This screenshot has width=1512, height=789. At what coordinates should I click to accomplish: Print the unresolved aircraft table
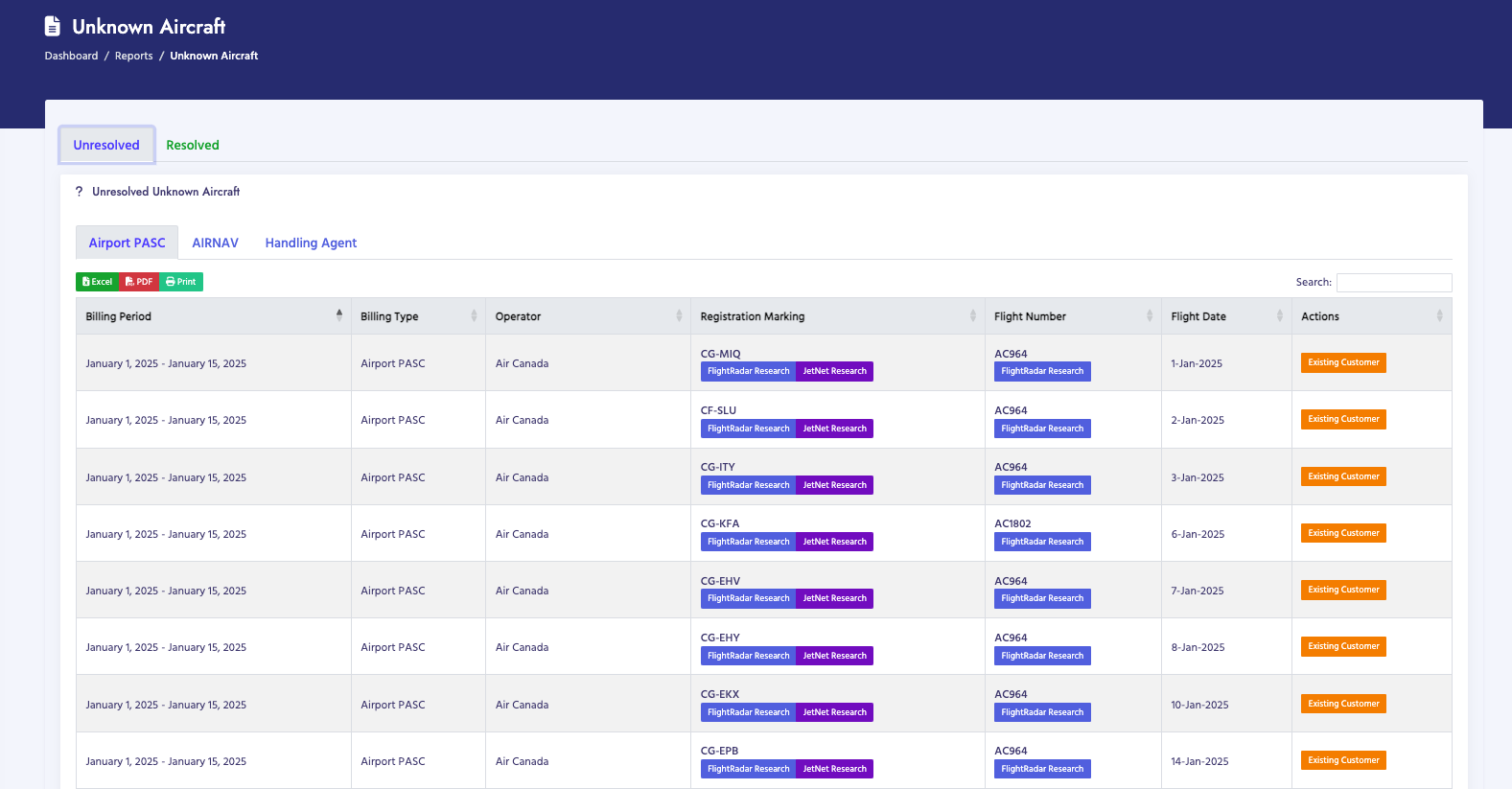click(180, 282)
